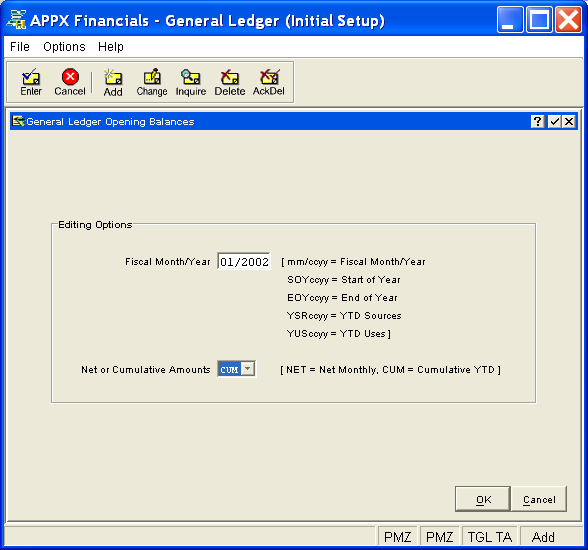Click the red Cancel toolbar icon
588x550 pixels.
(x=70, y=82)
